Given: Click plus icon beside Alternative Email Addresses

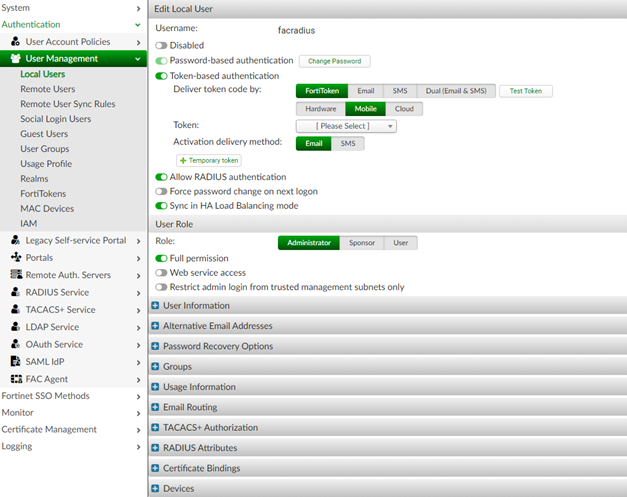Looking at the screenshot, I should [x=155, y=326].
